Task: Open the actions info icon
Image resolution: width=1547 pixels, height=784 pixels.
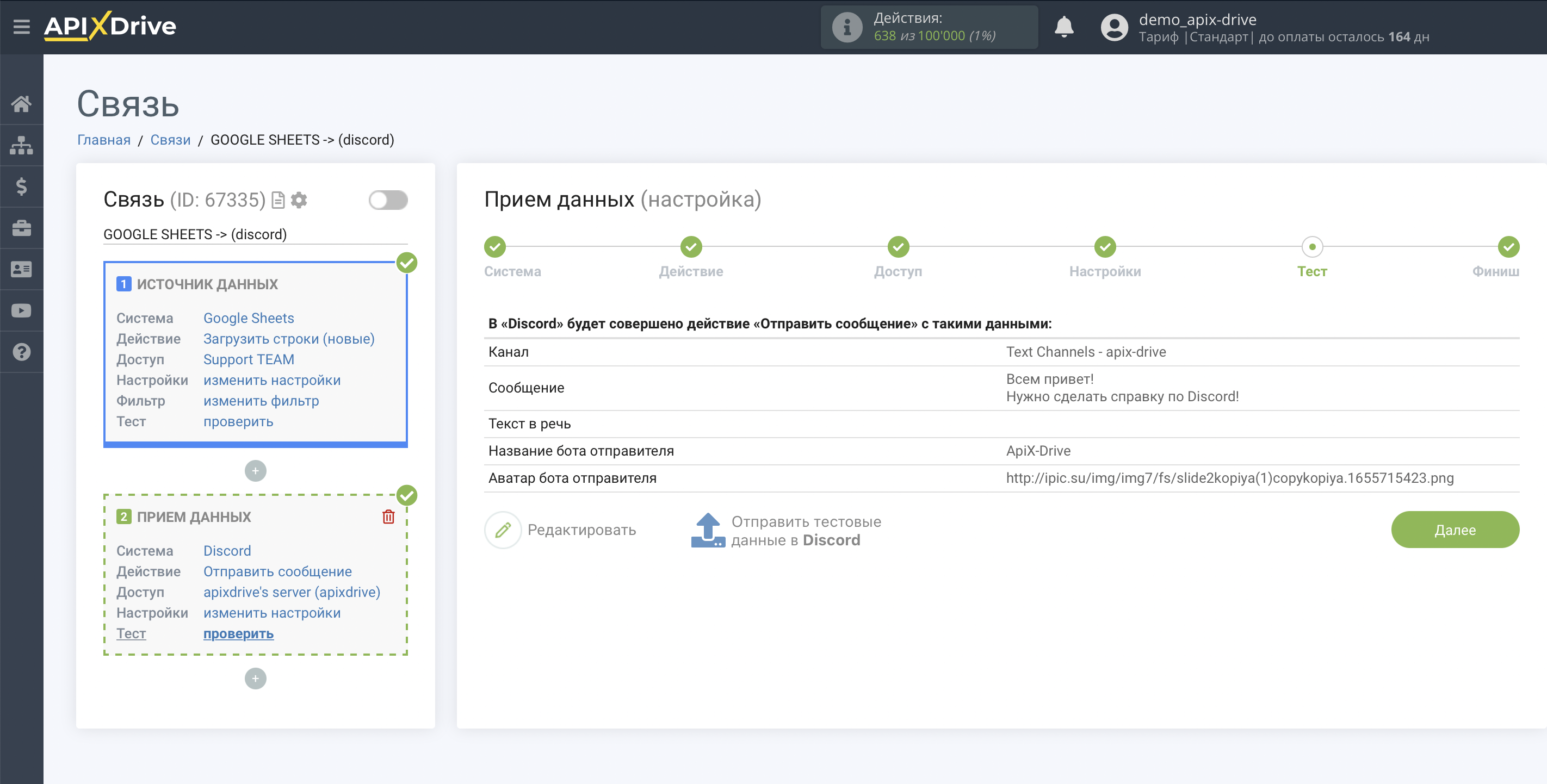Action: 847,27
